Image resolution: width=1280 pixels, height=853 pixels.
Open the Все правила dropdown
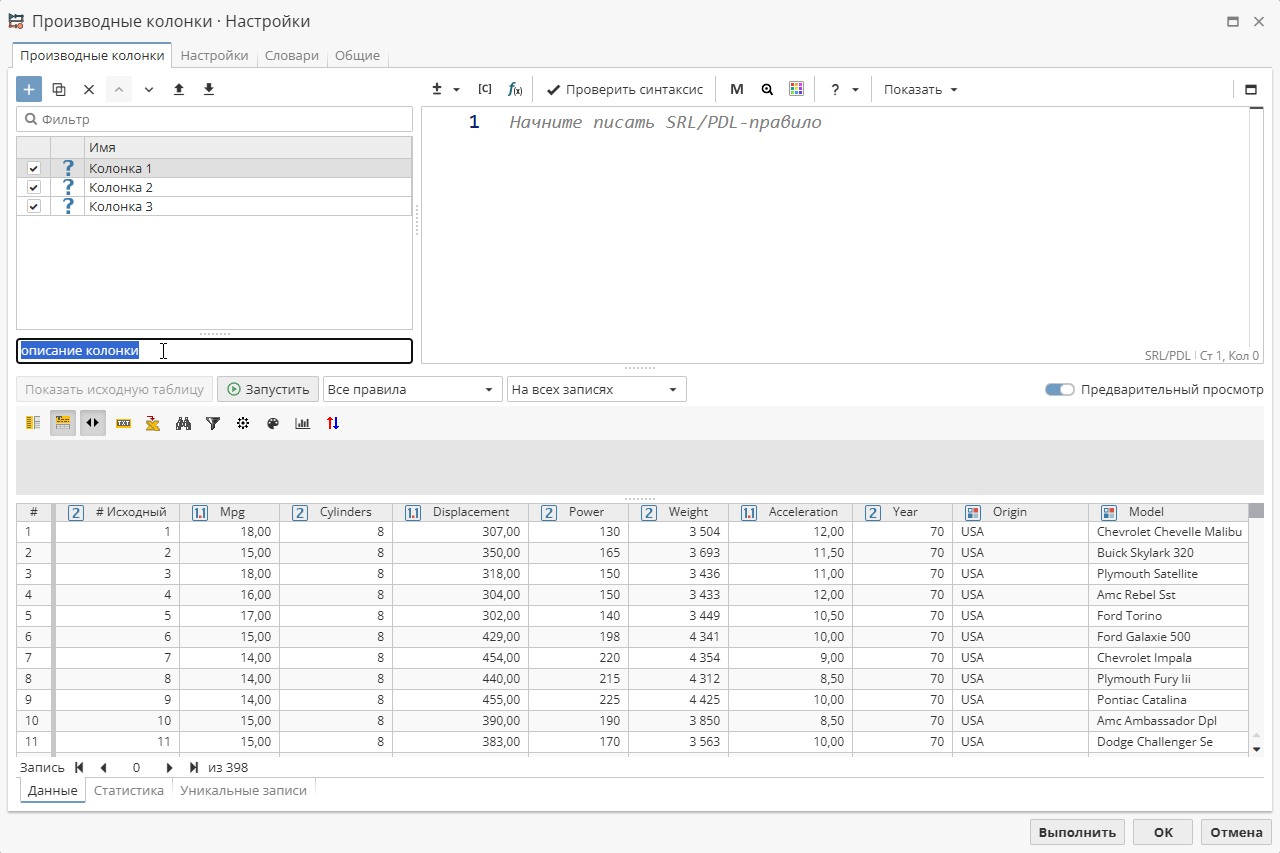point(411,389)
